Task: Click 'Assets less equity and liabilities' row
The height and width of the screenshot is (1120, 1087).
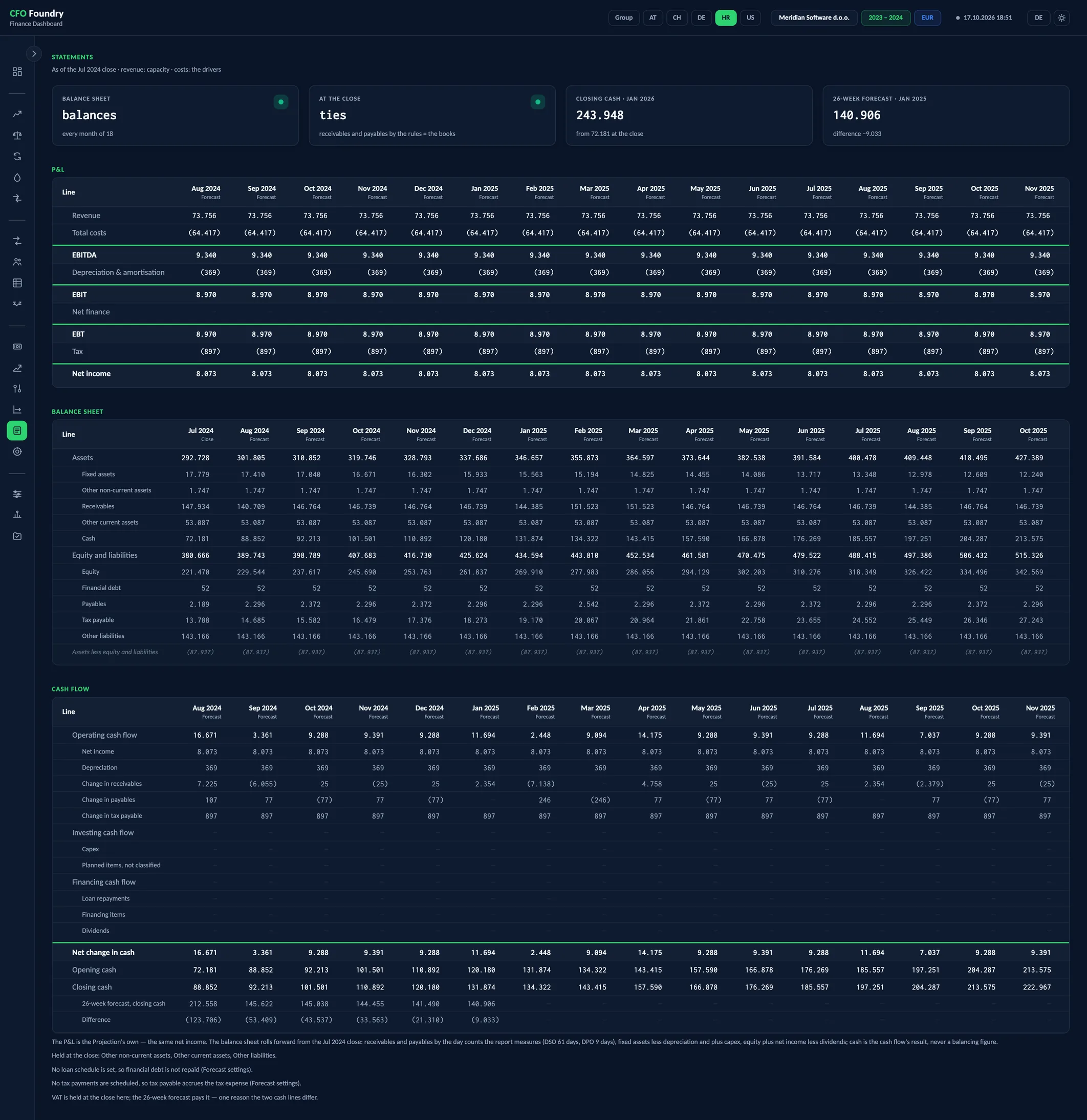Action: click(560, 652)
